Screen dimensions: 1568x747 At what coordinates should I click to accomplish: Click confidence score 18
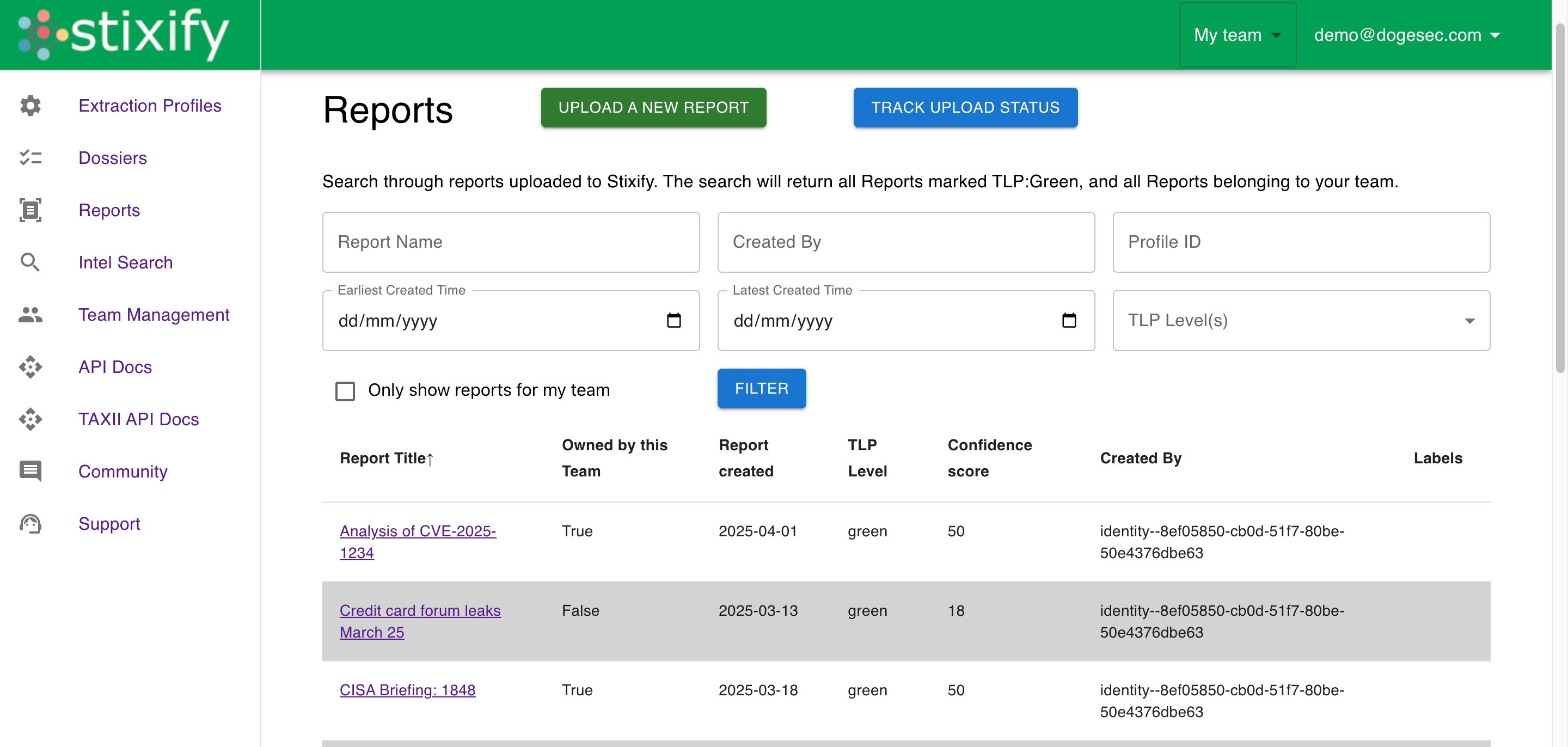click(955, 611)
